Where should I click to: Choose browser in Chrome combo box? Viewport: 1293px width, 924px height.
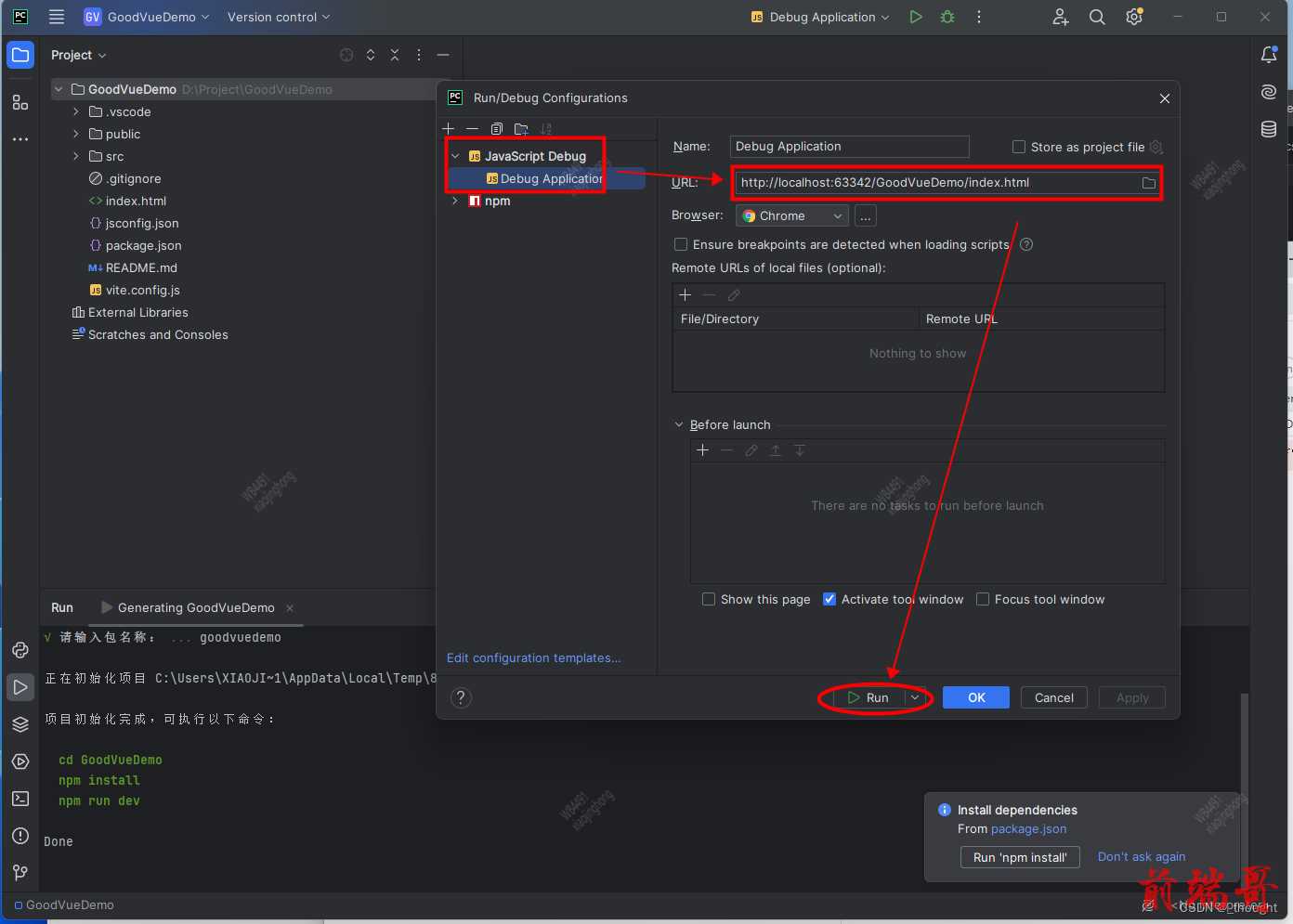792,215
